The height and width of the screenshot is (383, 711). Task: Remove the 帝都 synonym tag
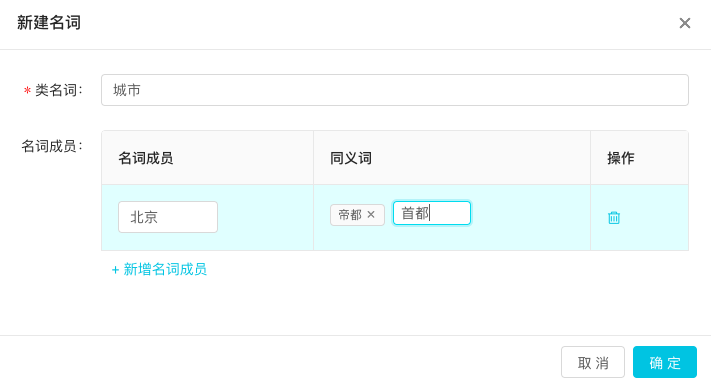pos(371,214)
